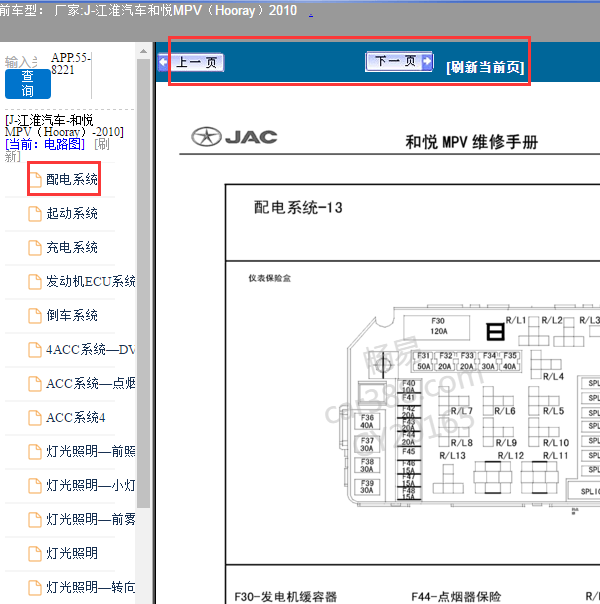Open the 灯光照明—小灯 document
Viewport: 600px width, 604px height.
91,485
